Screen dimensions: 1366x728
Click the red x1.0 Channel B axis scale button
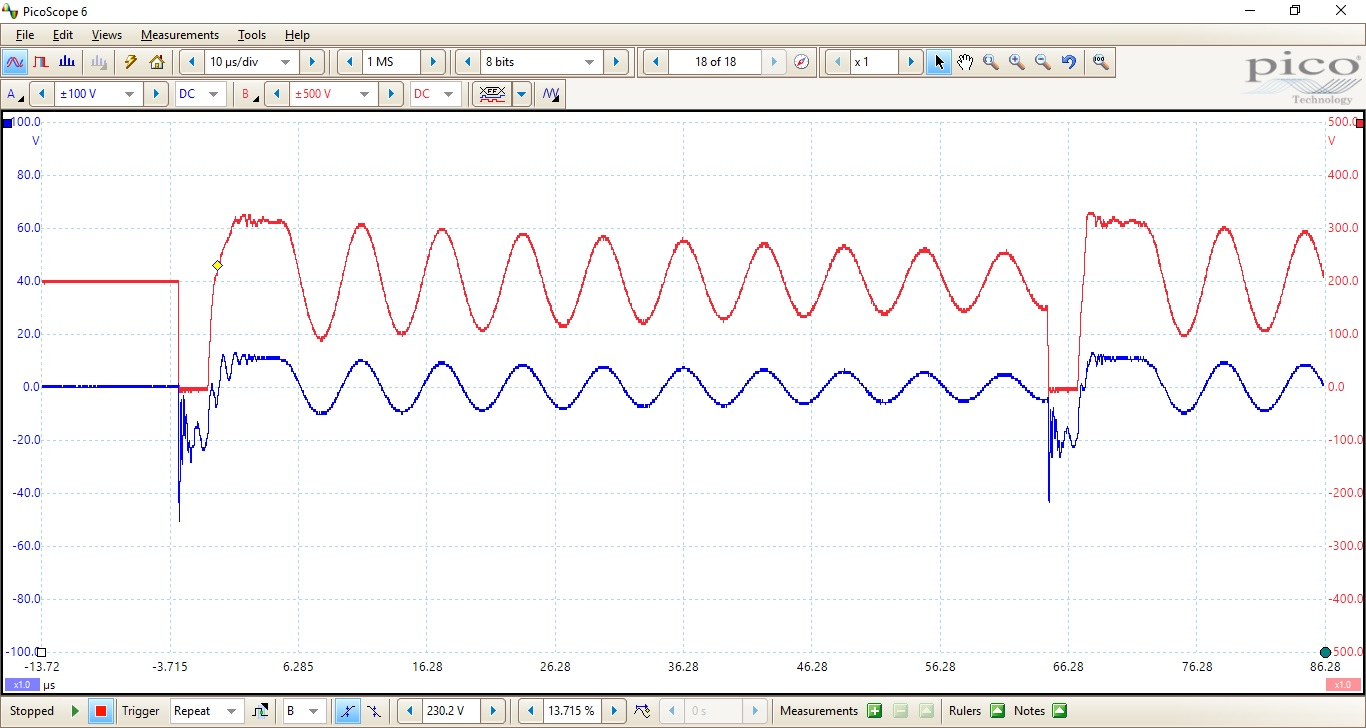pos(1341,685)
